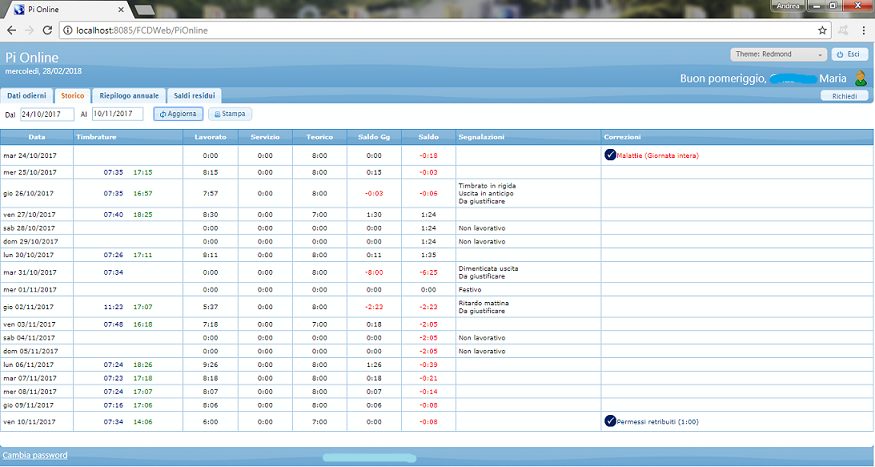The height and width of the screenshot is (467, 875).
Task: Open the Theme: Redmond dropdown
Action: click(779, 54)
